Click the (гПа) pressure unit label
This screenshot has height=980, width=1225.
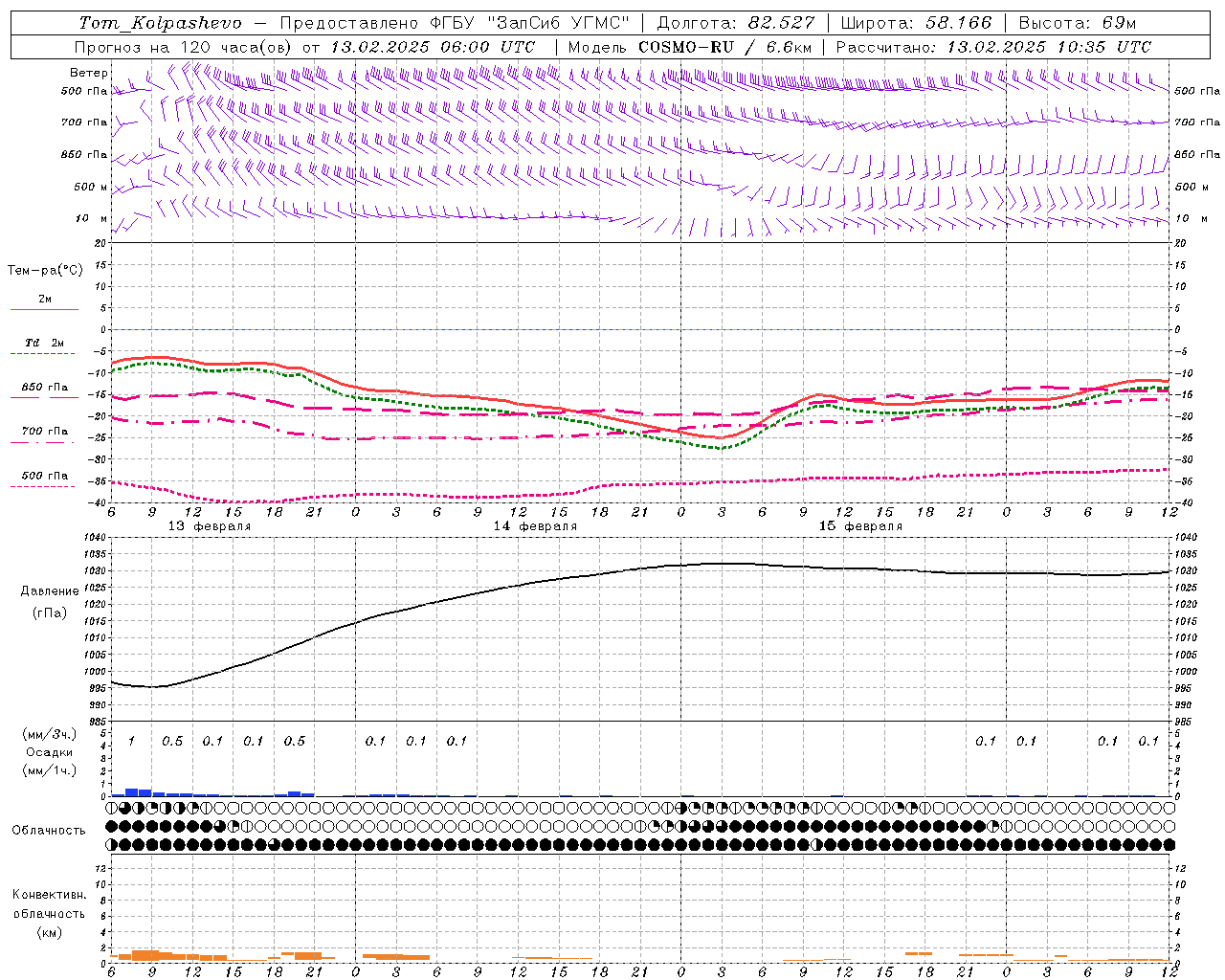coord(49,612)
